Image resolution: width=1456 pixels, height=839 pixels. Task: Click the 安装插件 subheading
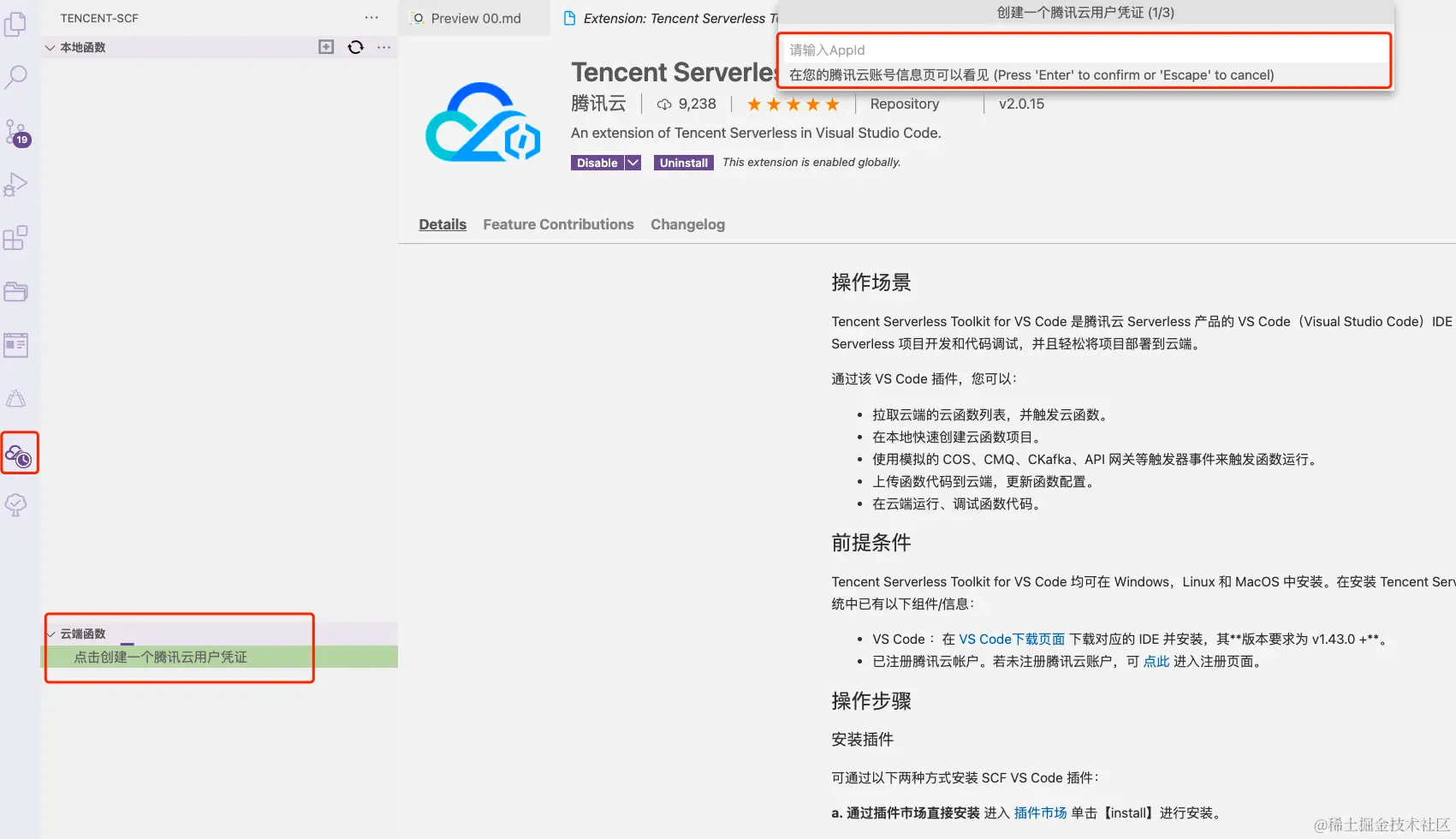pos(863,740)
